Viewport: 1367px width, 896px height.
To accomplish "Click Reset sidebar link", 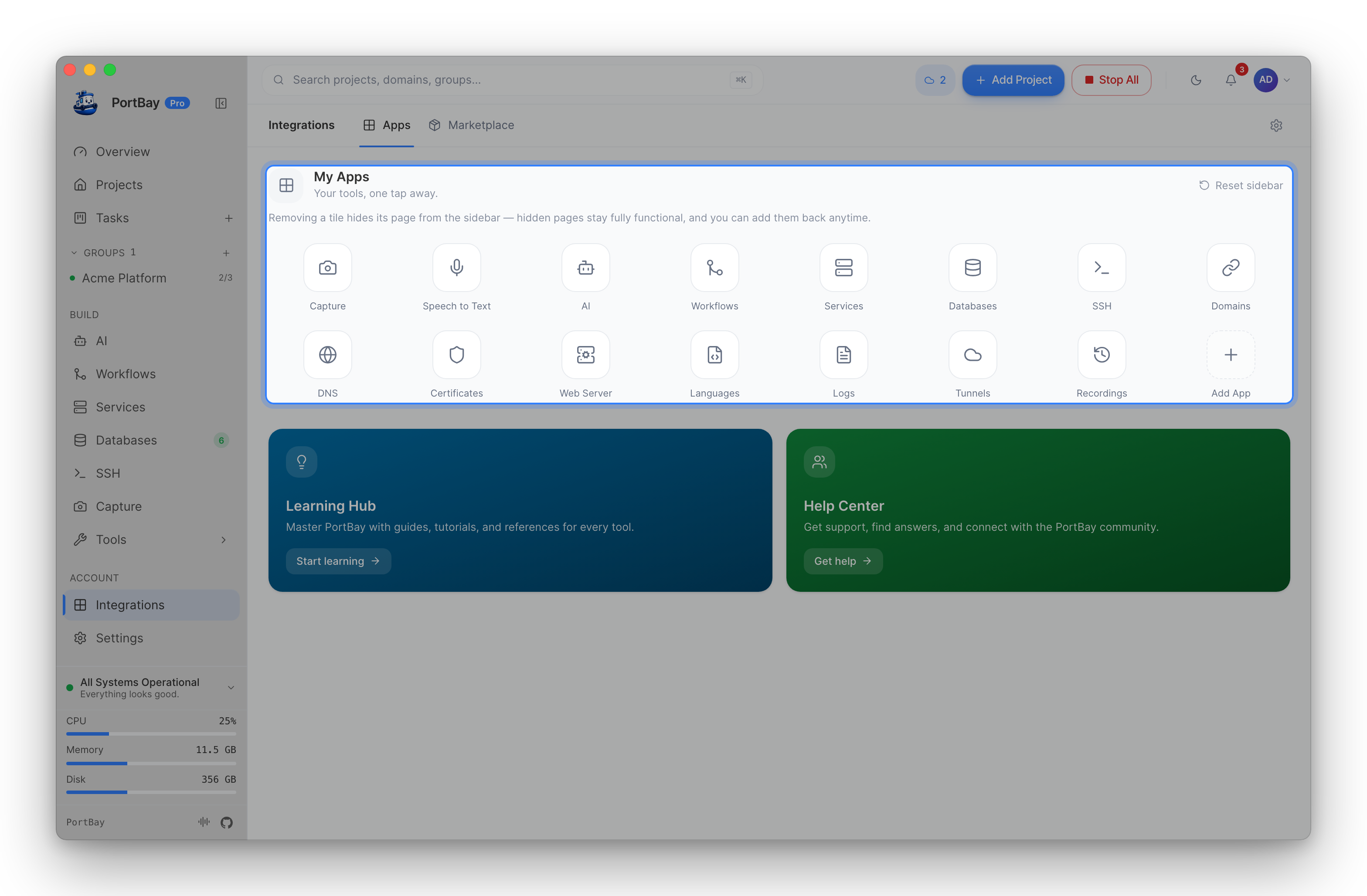I will click(1241, 186).
